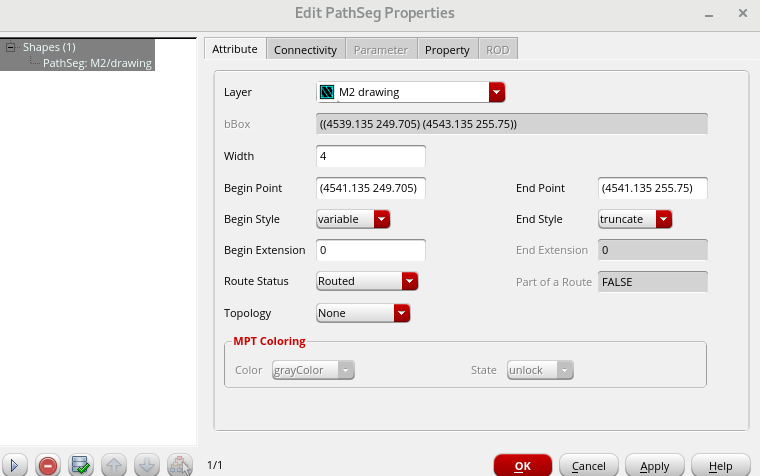Open the End Style dropdown

tap(664, 219)
